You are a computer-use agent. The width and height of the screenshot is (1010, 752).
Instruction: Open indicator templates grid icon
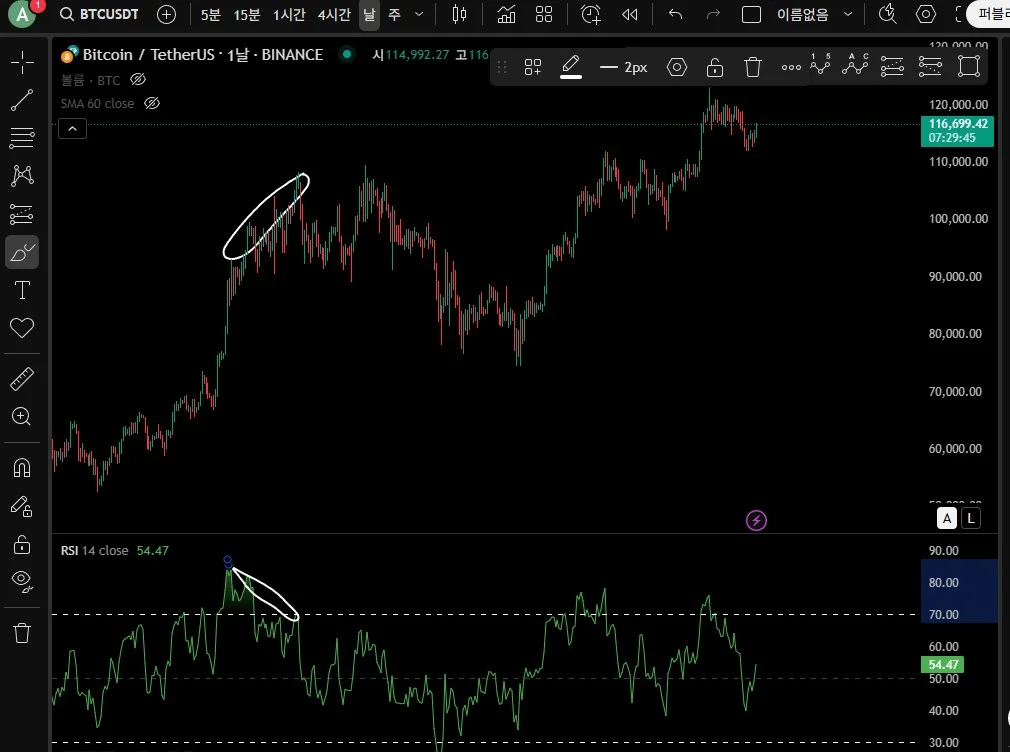point(544,14)
